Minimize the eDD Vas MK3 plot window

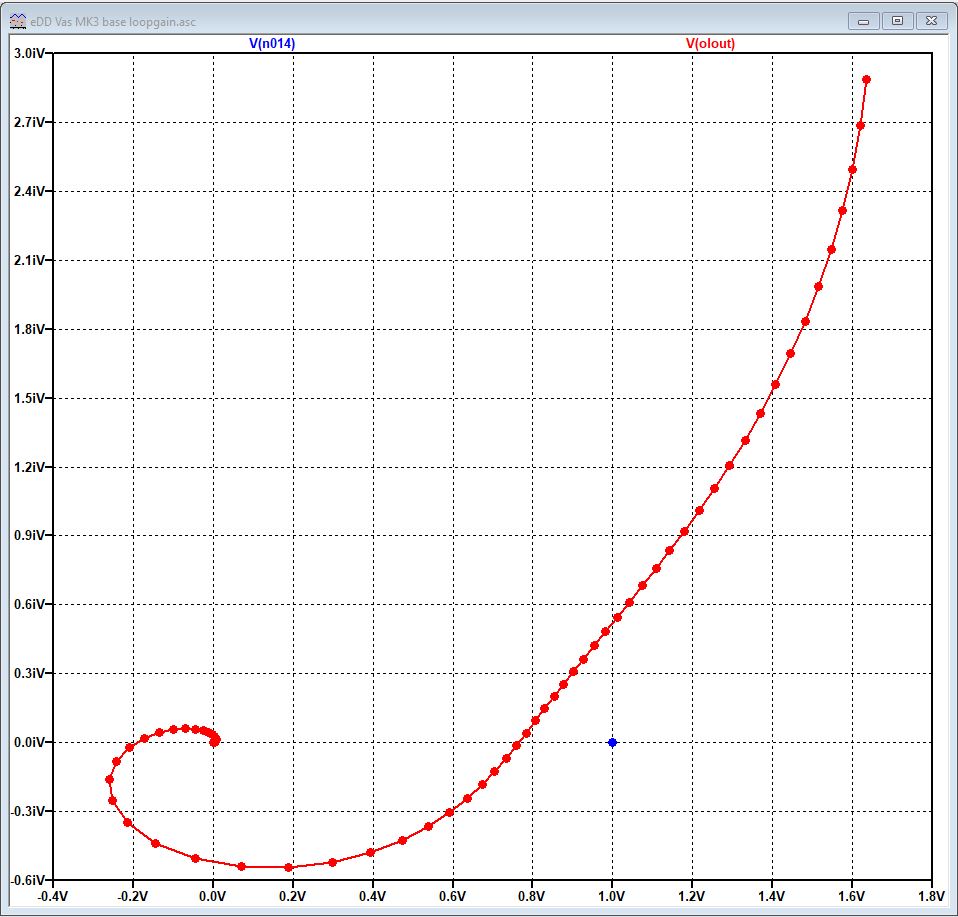(x=863, y=21)
